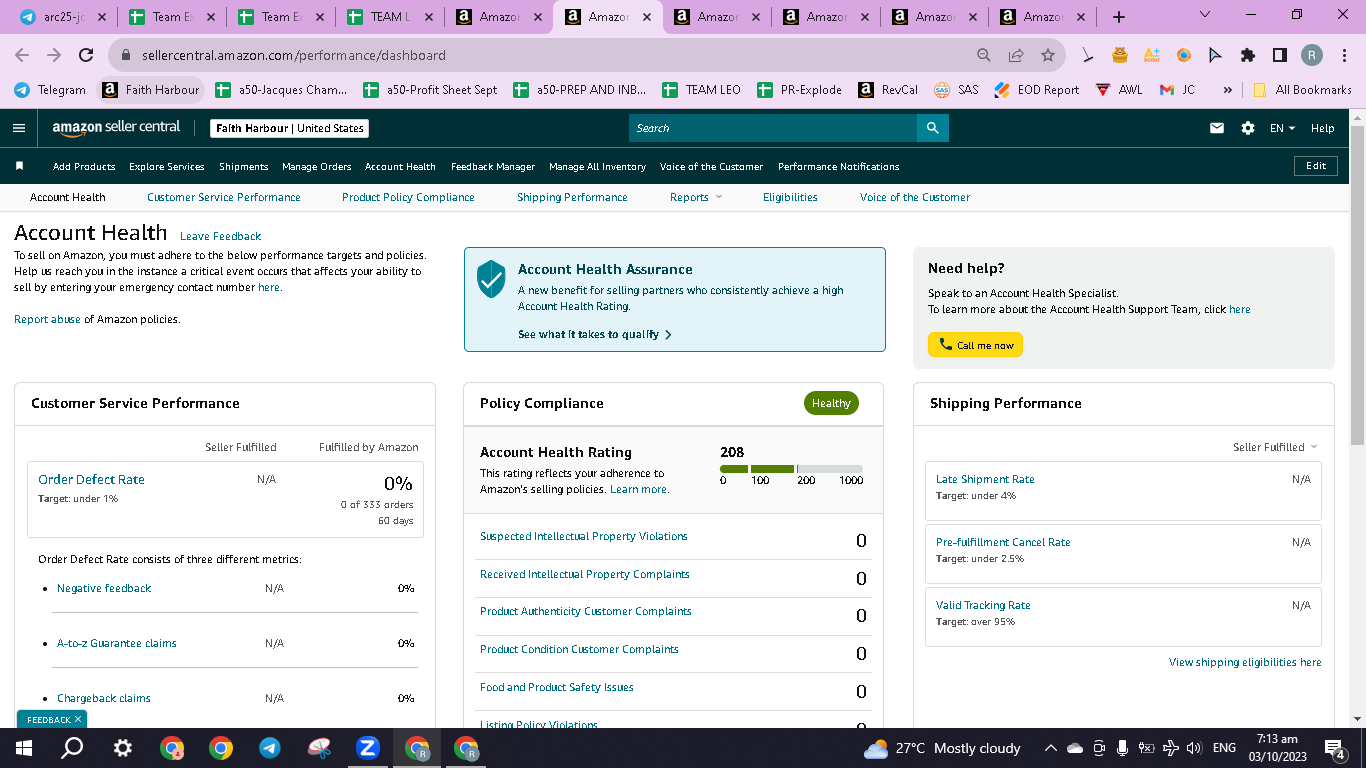1366x768 pixels.
Task: Click the bear extension icon in Chrome toolbar
Action: [1120, 55]
